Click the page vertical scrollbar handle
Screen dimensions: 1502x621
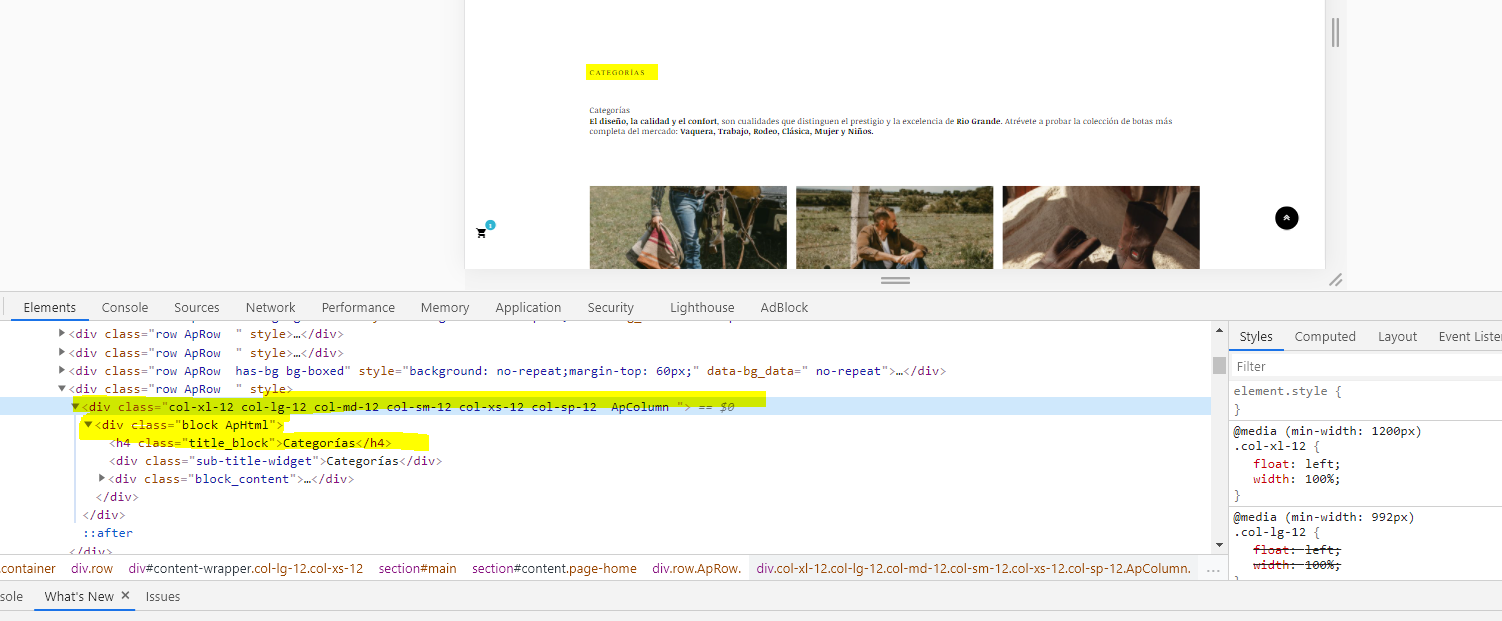[1335, 33]
